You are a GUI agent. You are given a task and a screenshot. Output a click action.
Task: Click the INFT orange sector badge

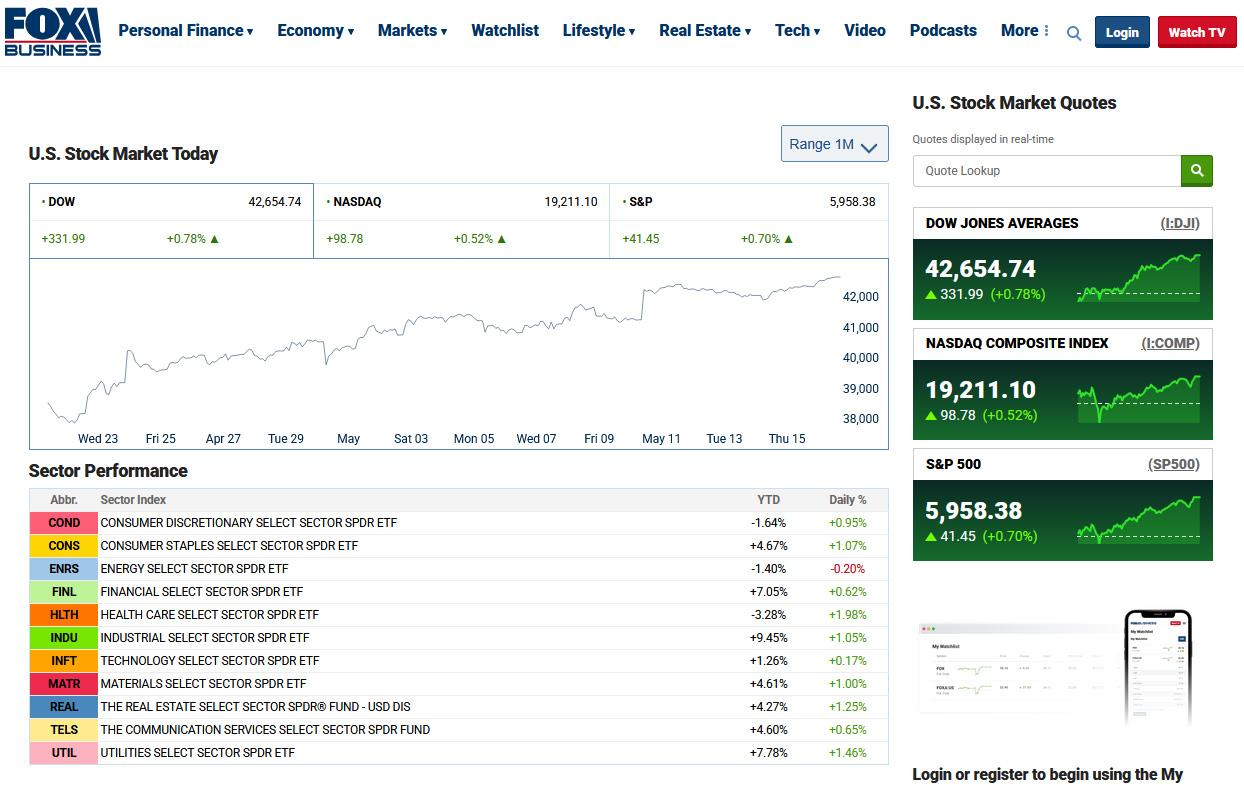tap(64, 661)
